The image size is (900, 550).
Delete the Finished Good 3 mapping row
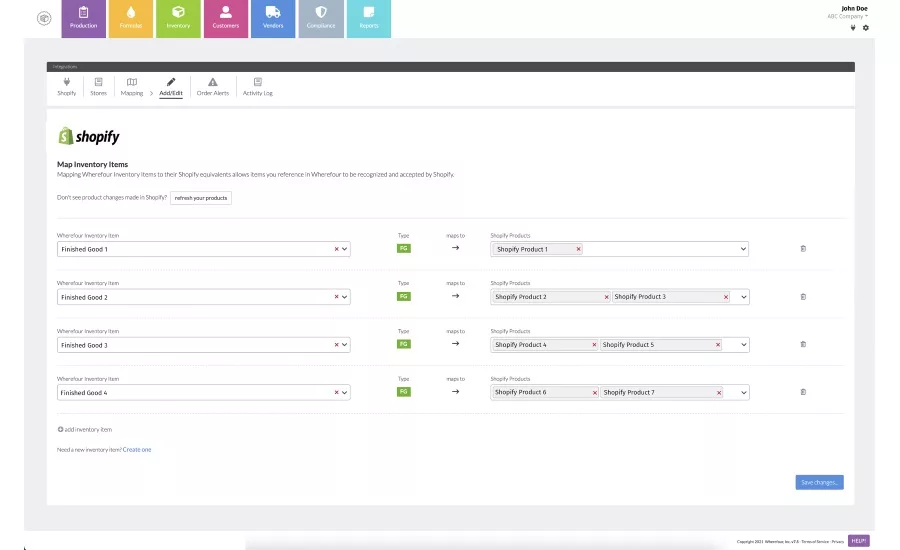tap(803, 344)
